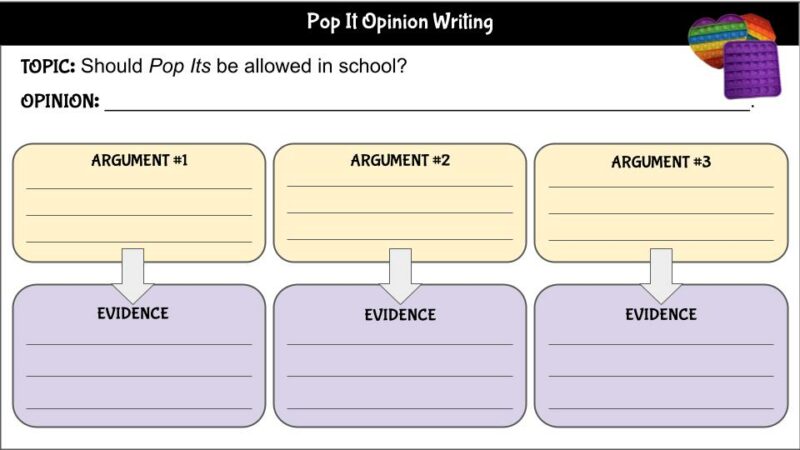Select the ARGUMENT #2 heading
The width and height of the screenshot is (800, 450).
(400, 160)
